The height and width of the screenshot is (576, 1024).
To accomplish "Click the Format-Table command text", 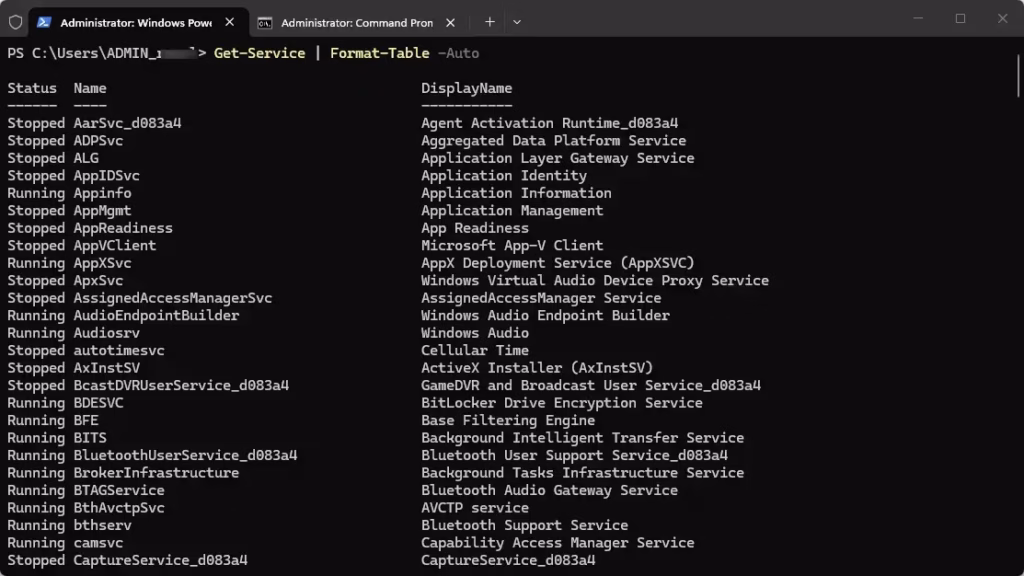I will point(379,53).
